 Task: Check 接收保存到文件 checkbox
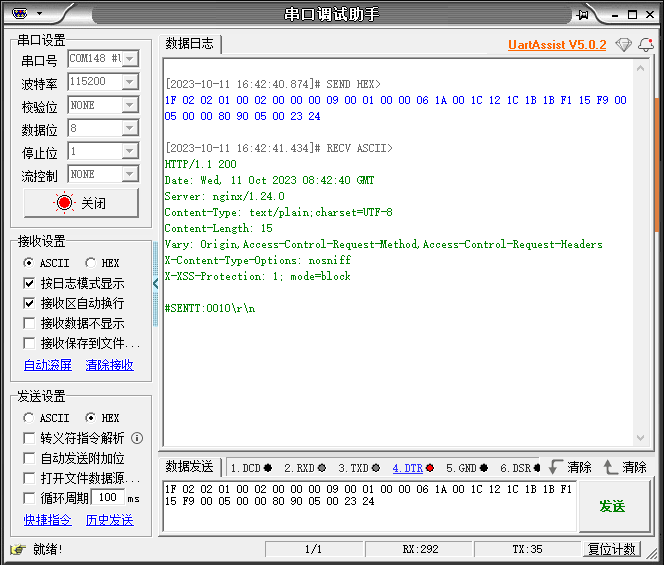(29, 343)
